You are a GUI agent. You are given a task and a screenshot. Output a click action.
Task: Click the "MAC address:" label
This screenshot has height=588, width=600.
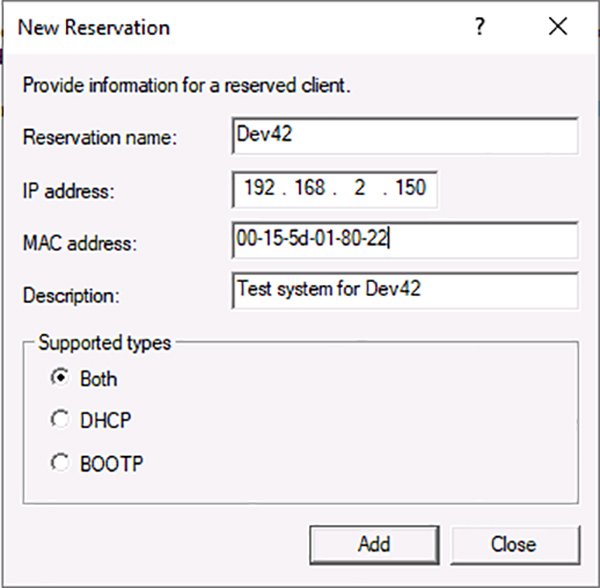click(x=78, y=242)
